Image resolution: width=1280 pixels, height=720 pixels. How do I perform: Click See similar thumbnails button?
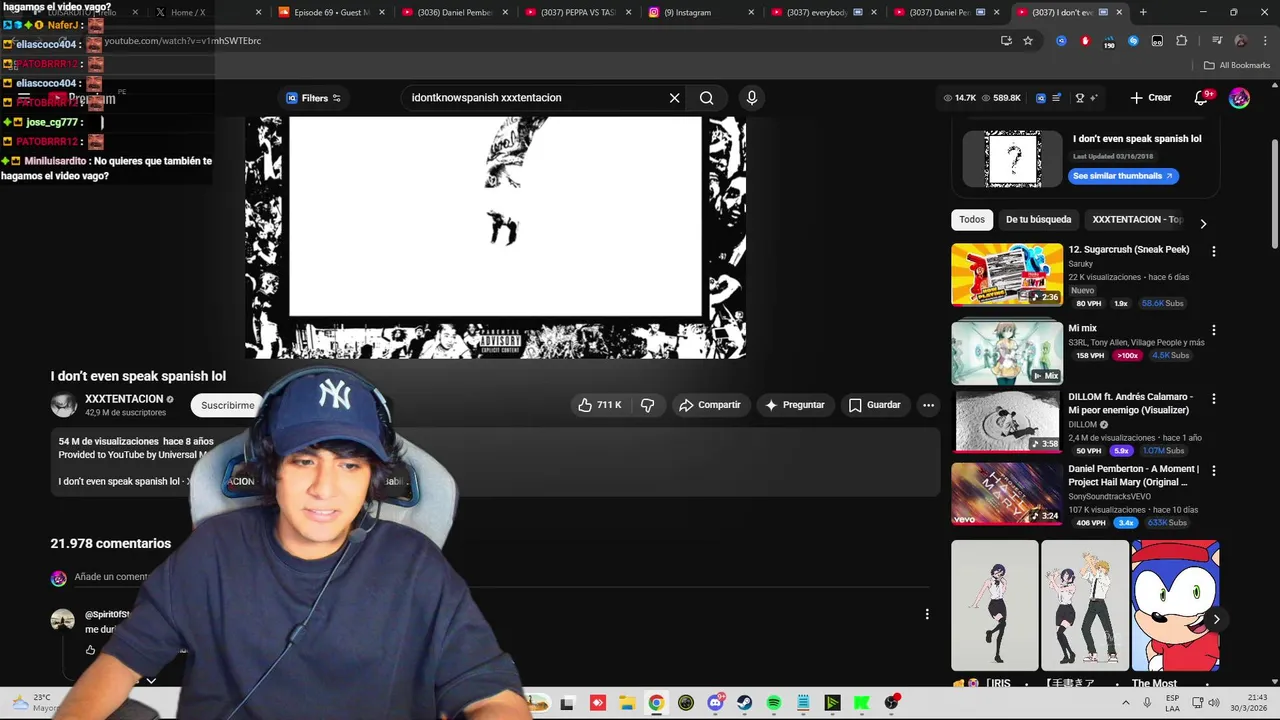point(1123,176)
